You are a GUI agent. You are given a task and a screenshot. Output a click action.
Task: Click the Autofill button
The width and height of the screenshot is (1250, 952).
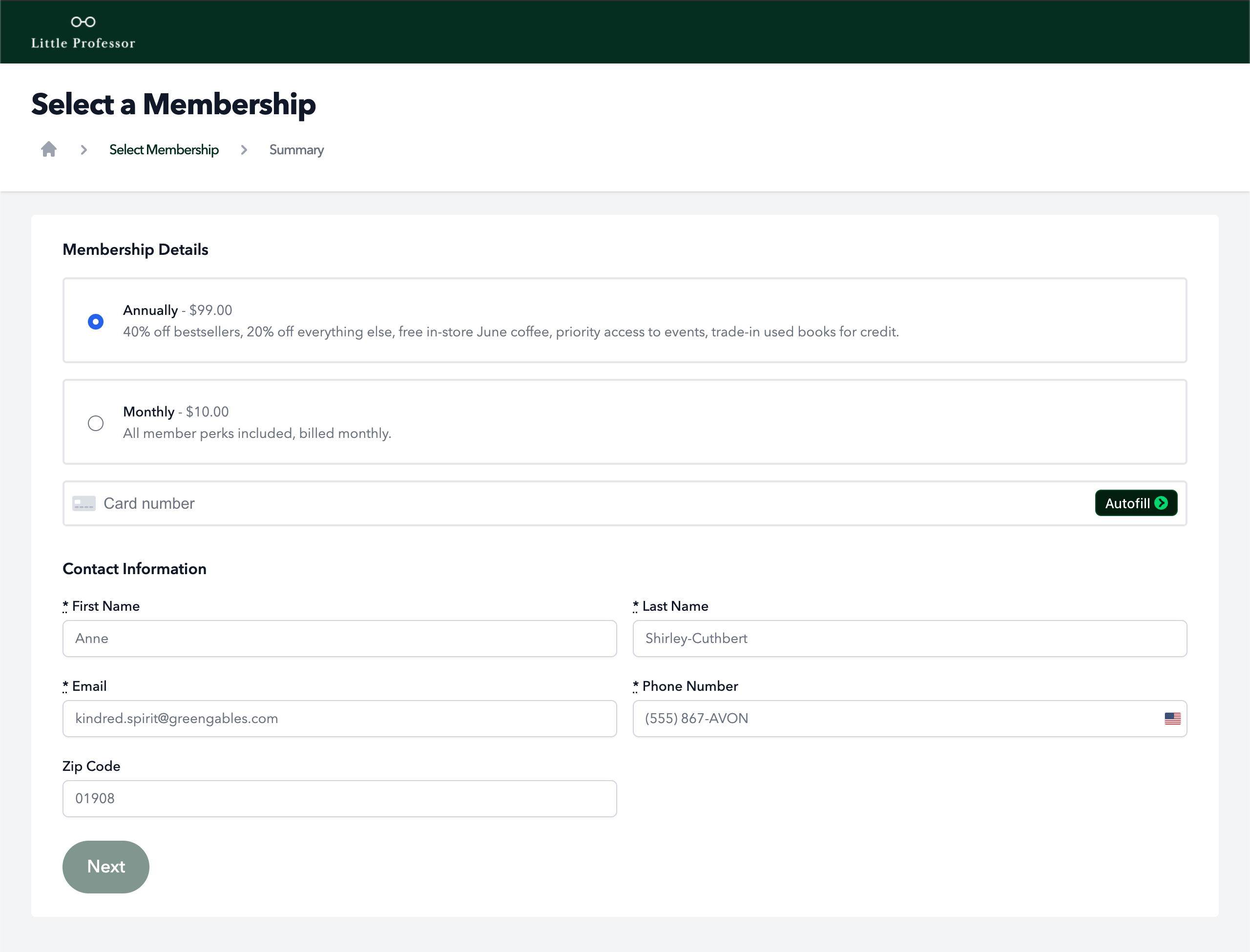pyautogui.click(x=1136, y=503)
